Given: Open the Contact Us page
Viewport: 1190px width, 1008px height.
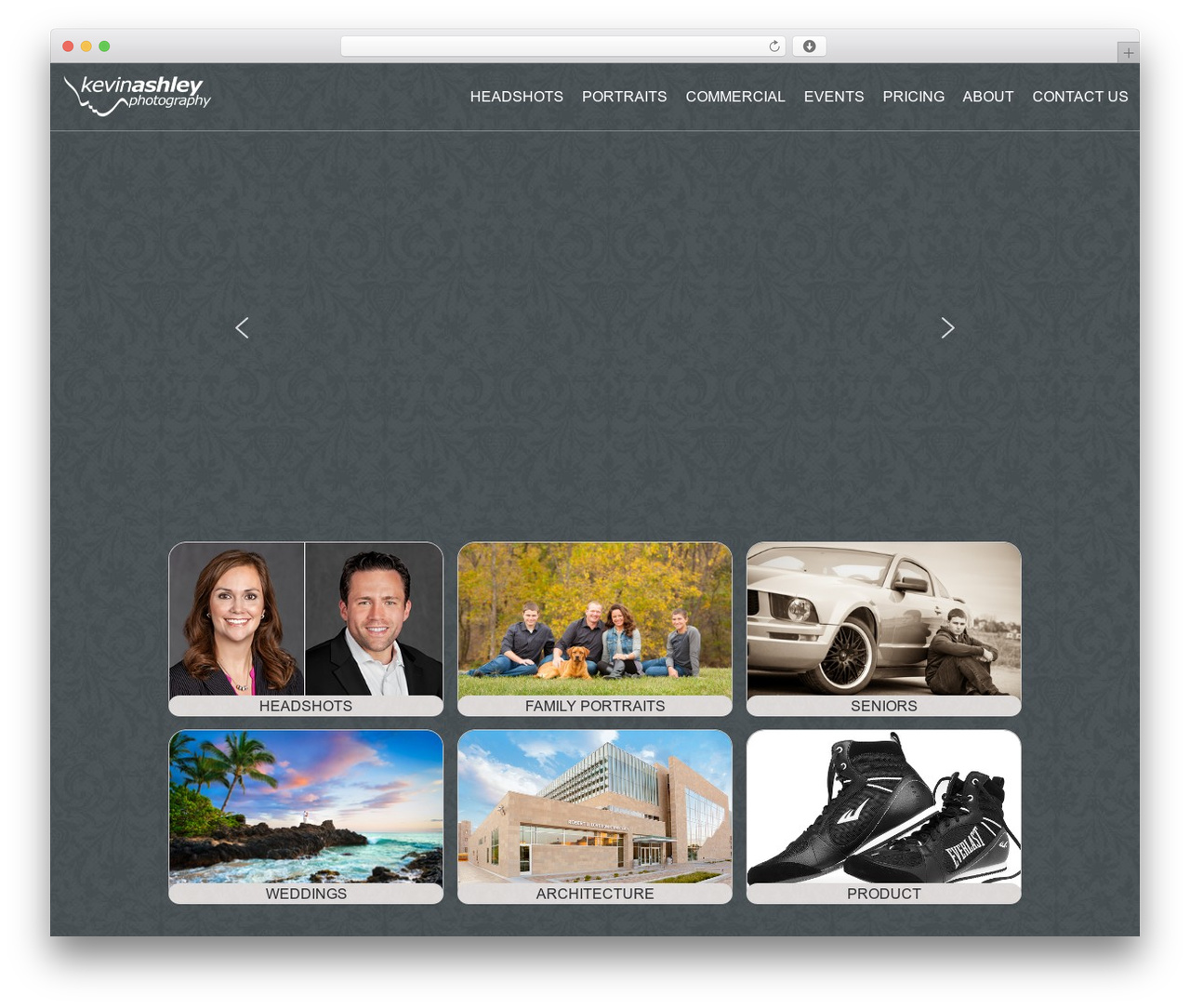Looking at the screenshot, I should coord(1080,97).
